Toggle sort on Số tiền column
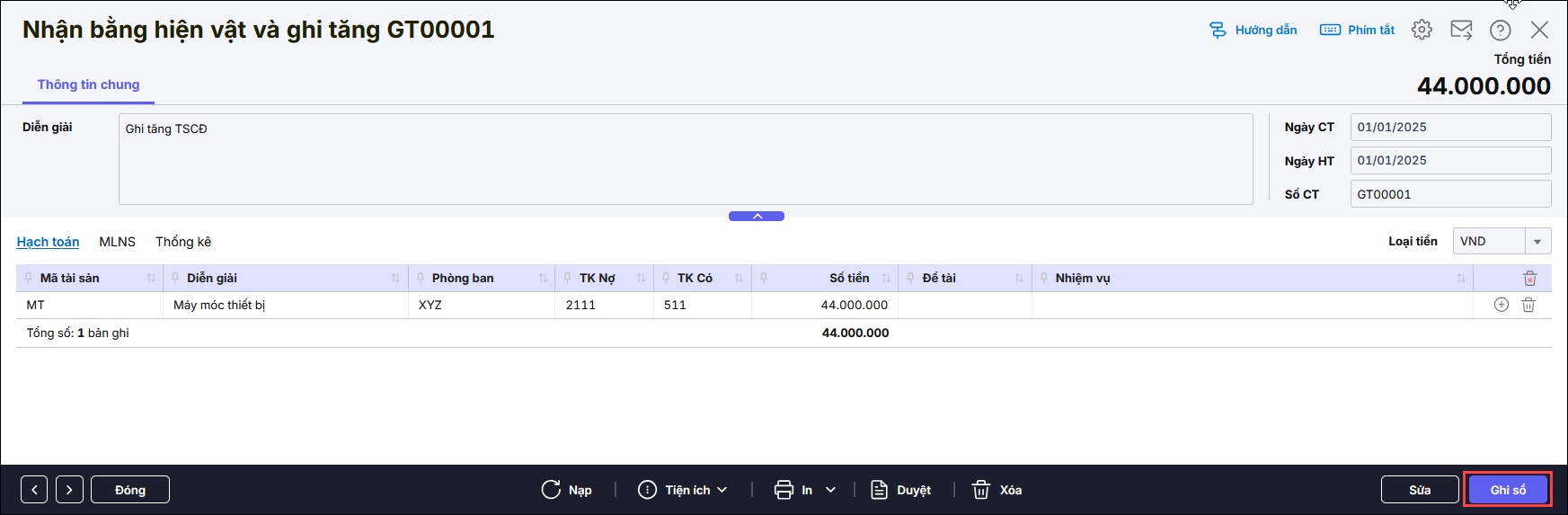 (x=886, y=279)
